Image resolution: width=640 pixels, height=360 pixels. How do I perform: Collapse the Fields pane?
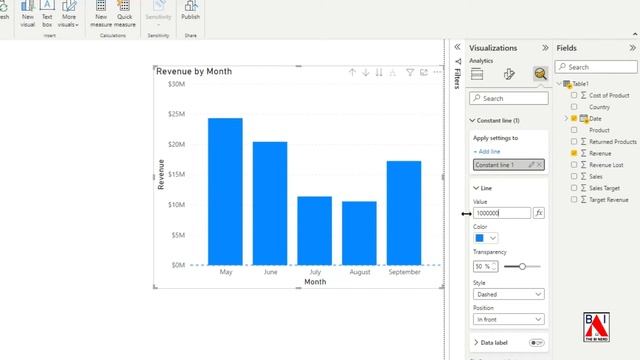(633, 48)
